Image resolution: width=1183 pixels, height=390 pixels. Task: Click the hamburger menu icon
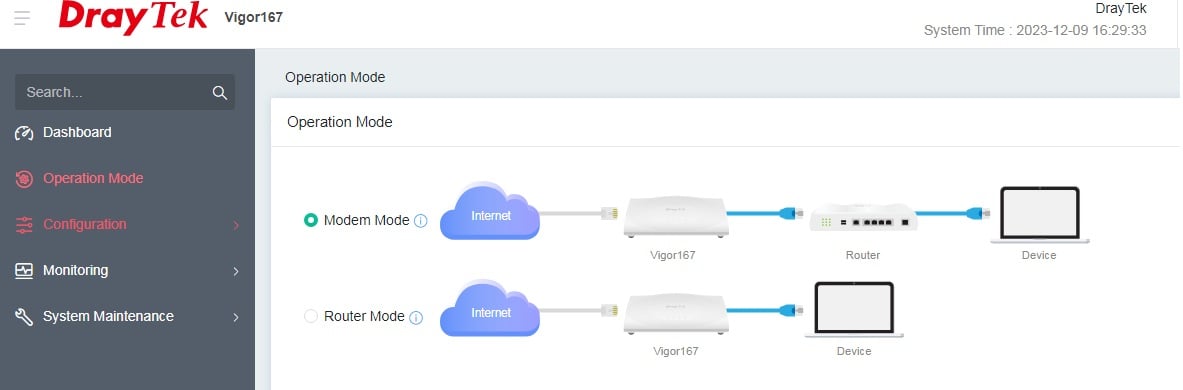[x=22, y=17]
